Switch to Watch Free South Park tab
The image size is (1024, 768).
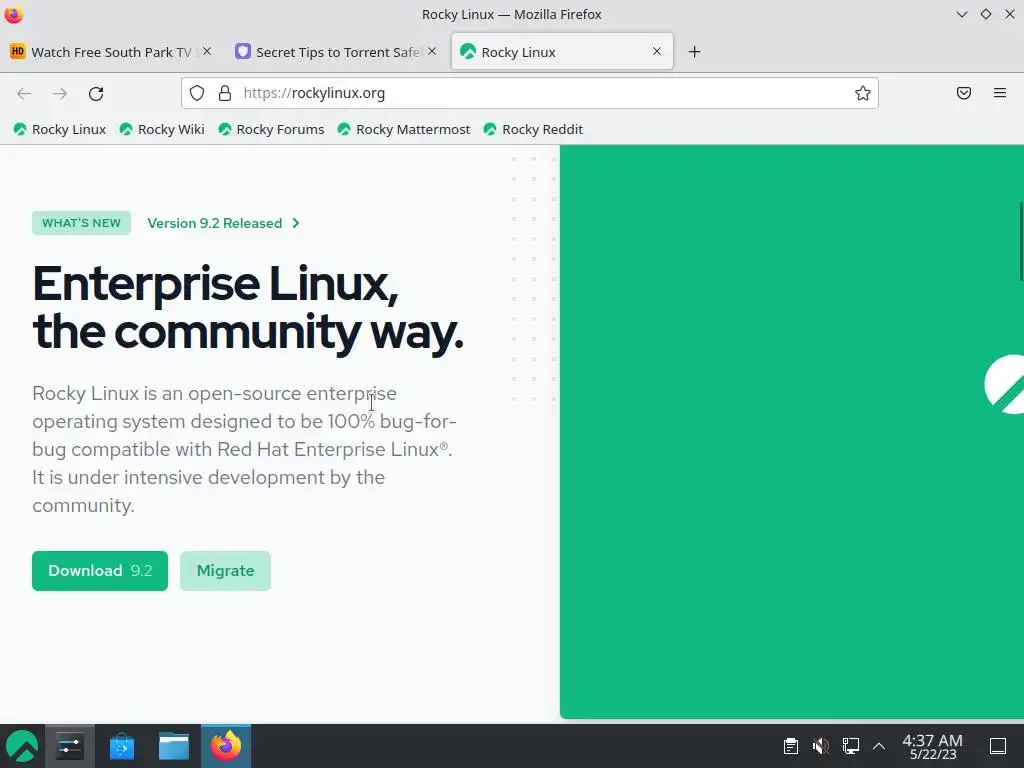[111, 52]
